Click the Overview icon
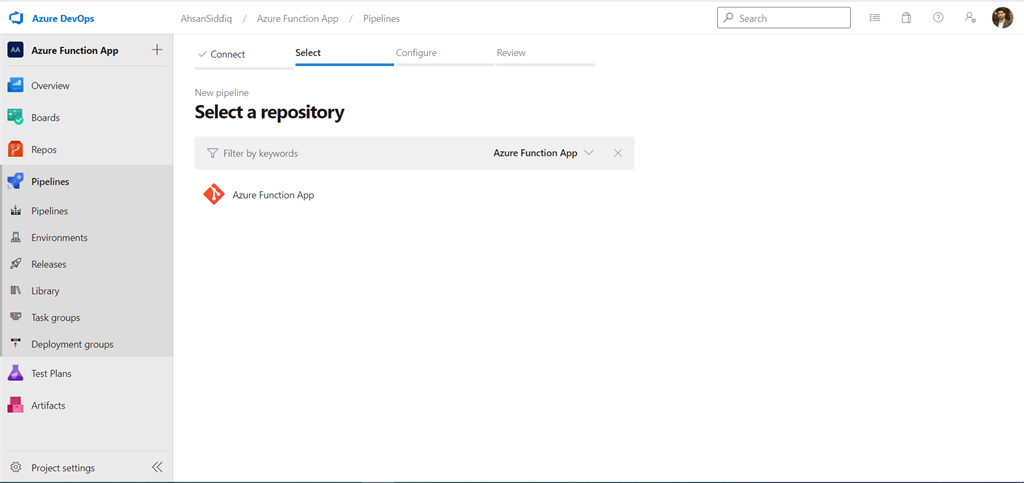Screen dimensions: 1024x483 16,86
